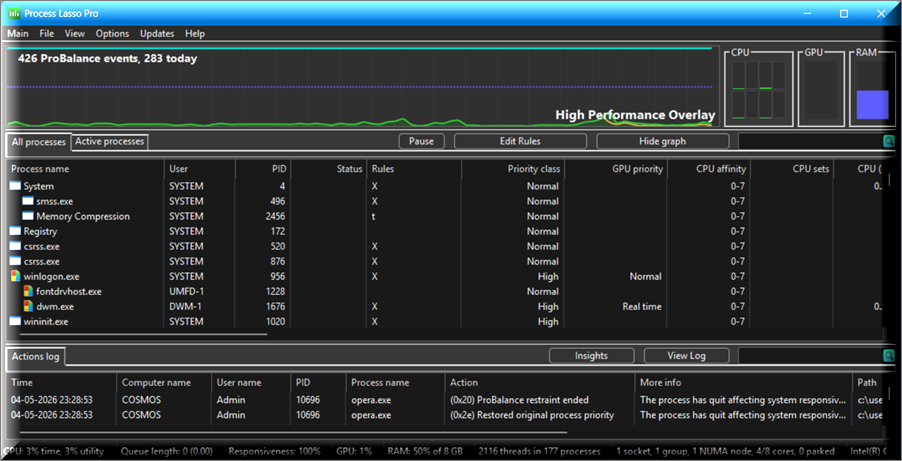Open the Help menu
The height and width of the screenshot is (461, 902).
[195, 33]
